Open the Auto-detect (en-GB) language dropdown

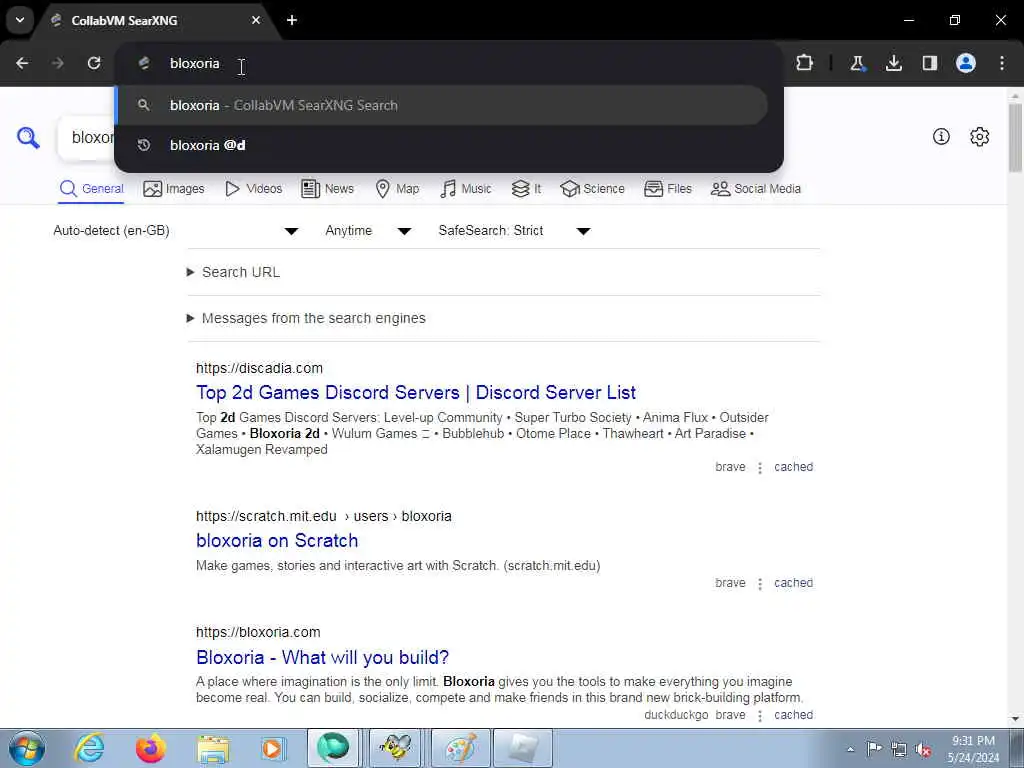[176, 231]
